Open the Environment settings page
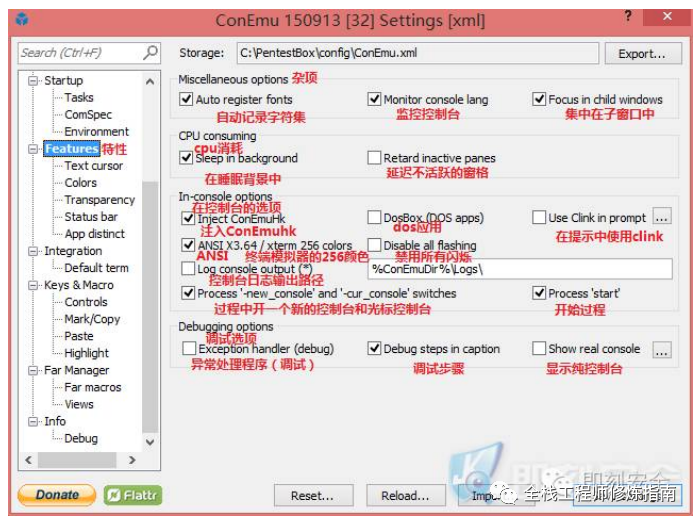This screenshot has width=699, height=525. click(96, 131)
